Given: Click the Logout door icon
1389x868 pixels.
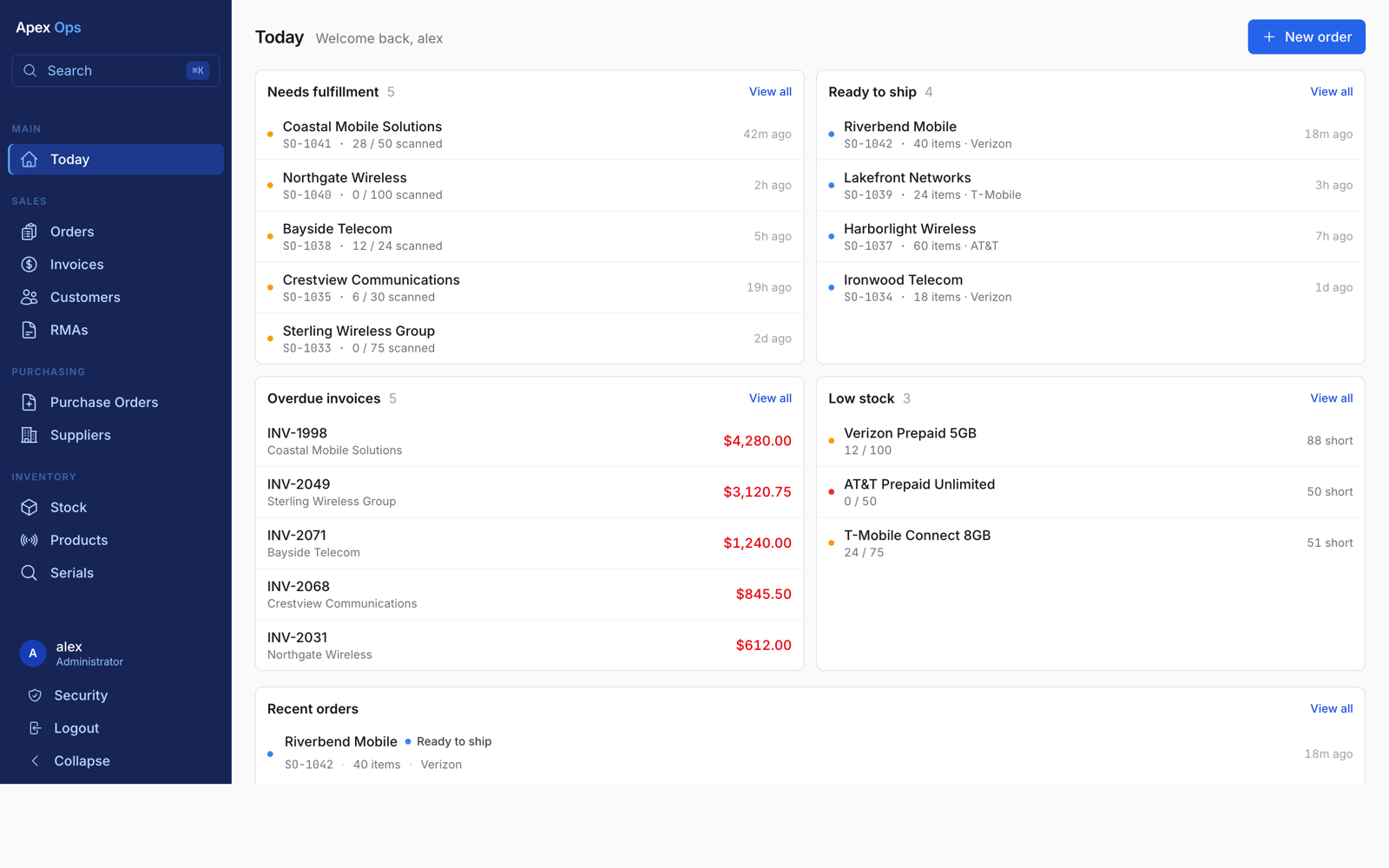Looking at the screenshot, I should pyautogui.click(x=35, y=728).
